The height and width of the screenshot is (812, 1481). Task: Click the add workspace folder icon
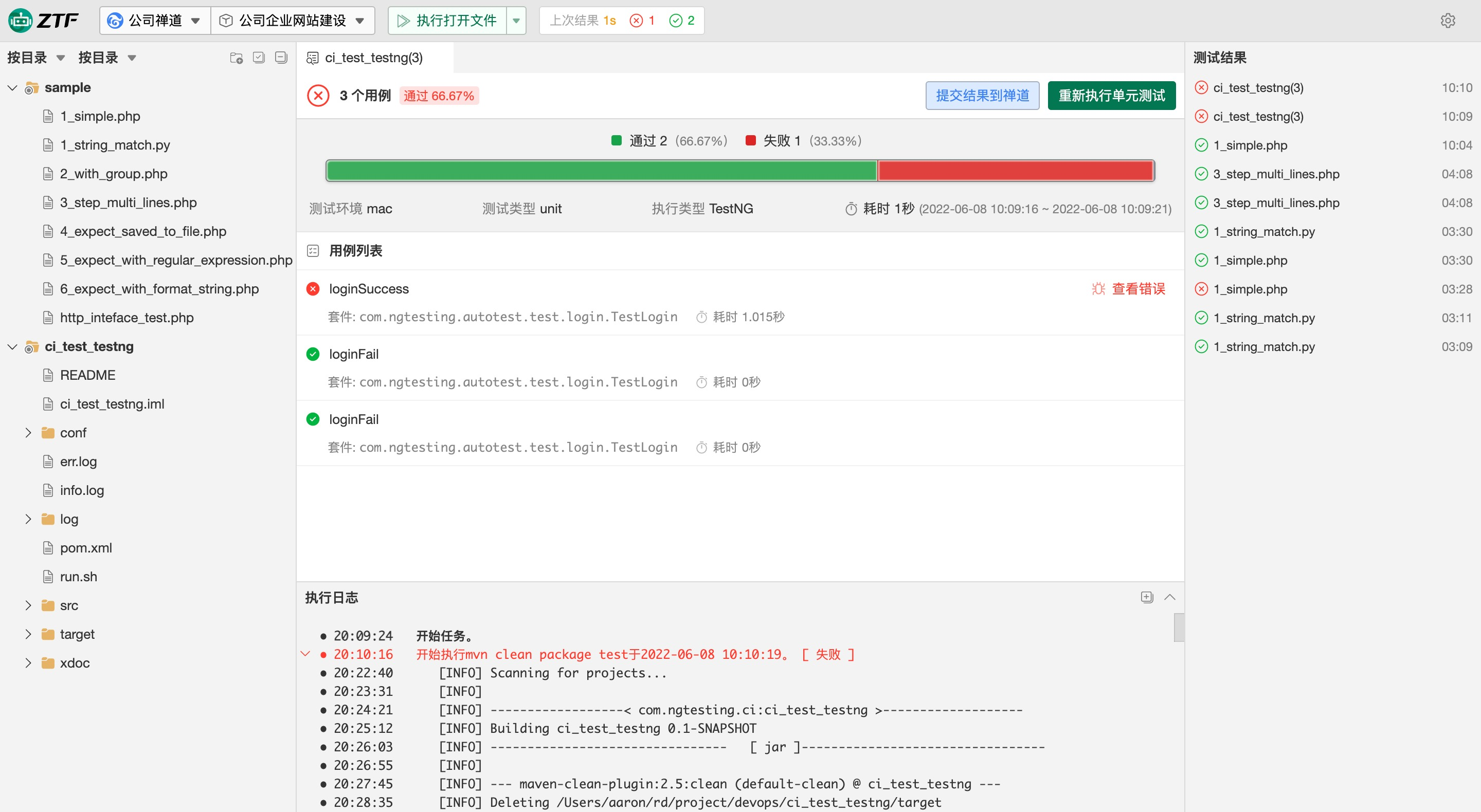click(237, 58)
